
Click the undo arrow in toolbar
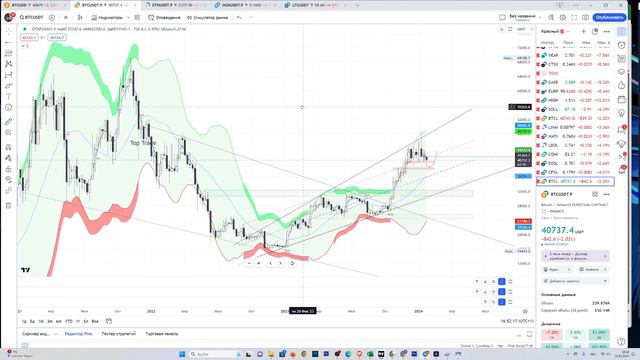pos(239,18)
